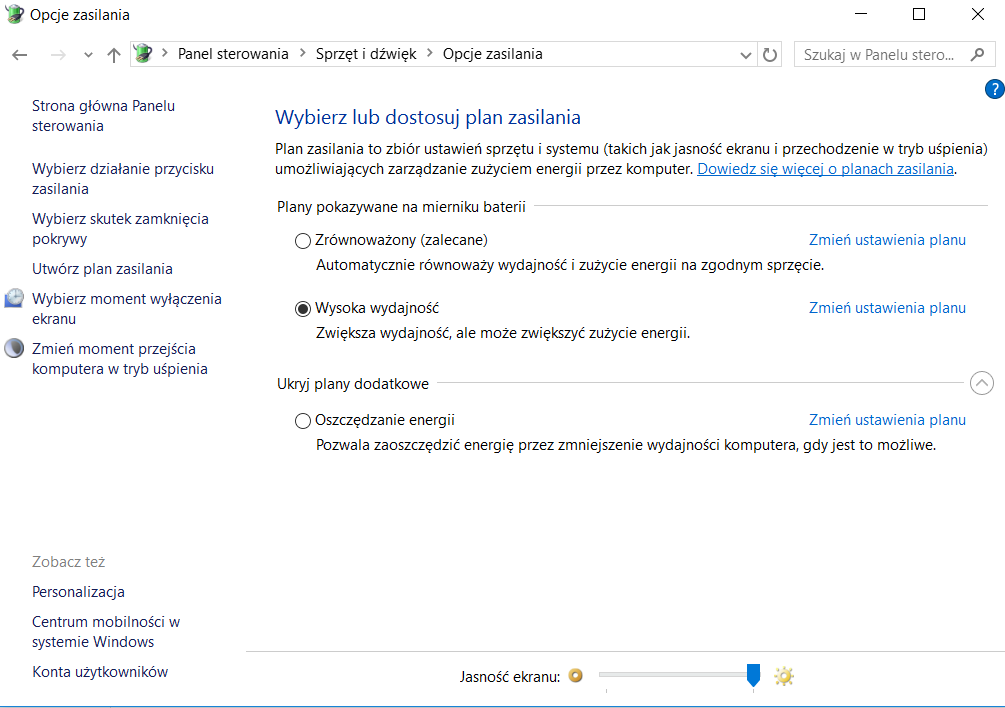Click the Szukaj w Panelu sterowania field
1005x708 pixels.
880,54
